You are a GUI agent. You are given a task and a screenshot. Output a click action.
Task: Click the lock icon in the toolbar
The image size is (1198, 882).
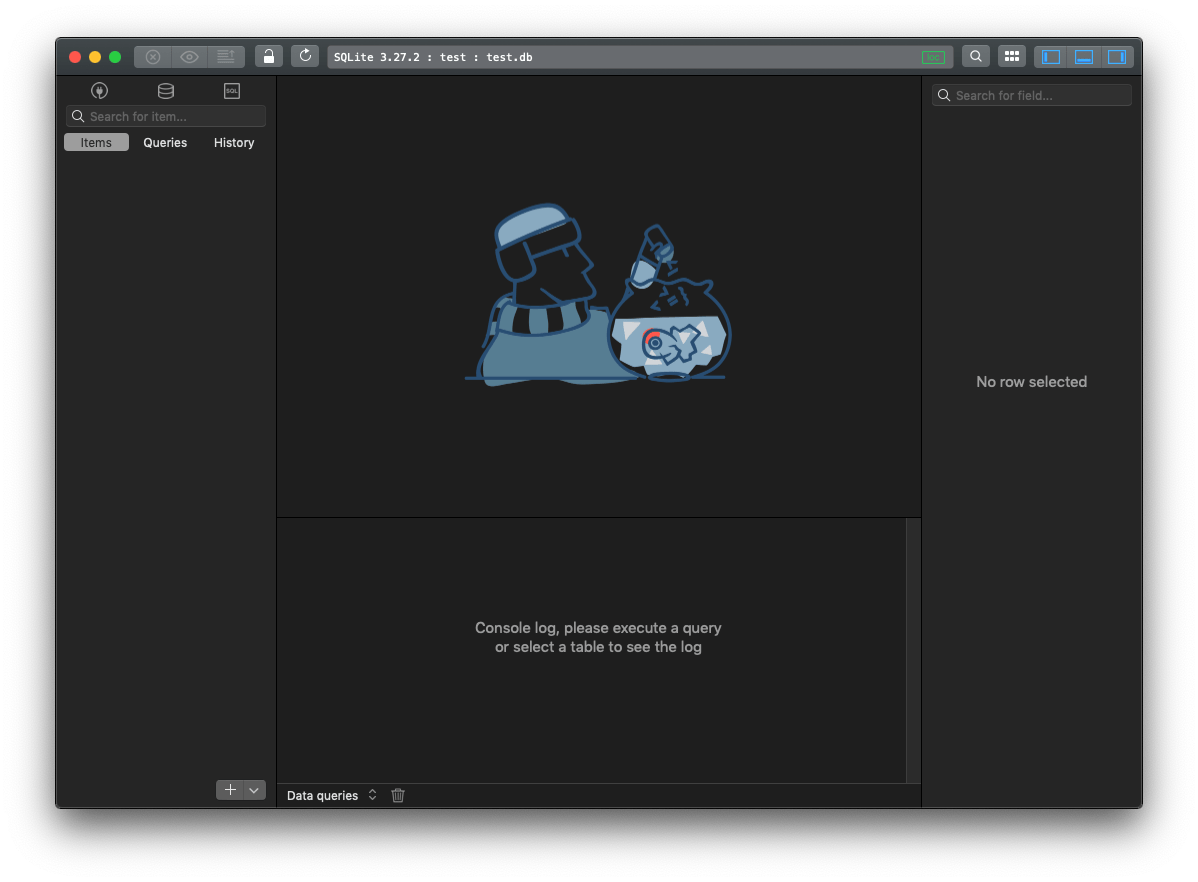(x=269, y=57)
